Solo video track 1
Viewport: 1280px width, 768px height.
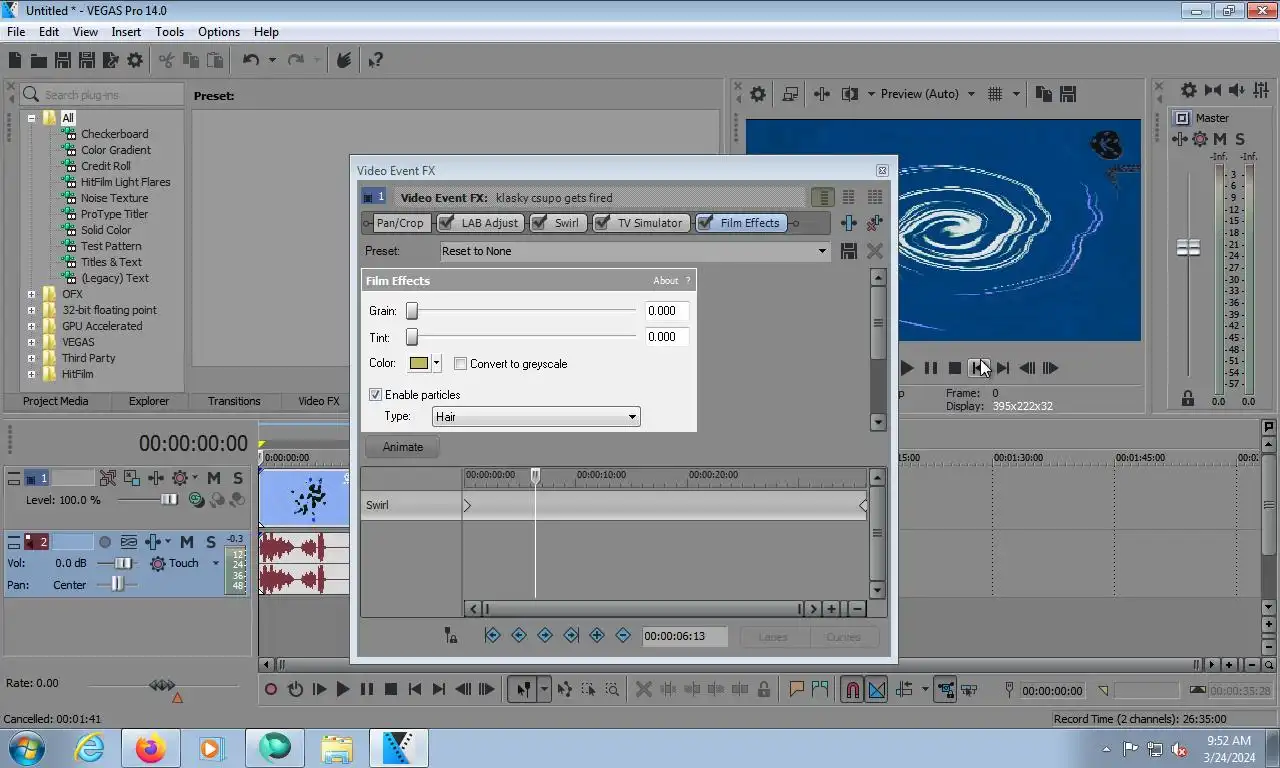[237, 479]
